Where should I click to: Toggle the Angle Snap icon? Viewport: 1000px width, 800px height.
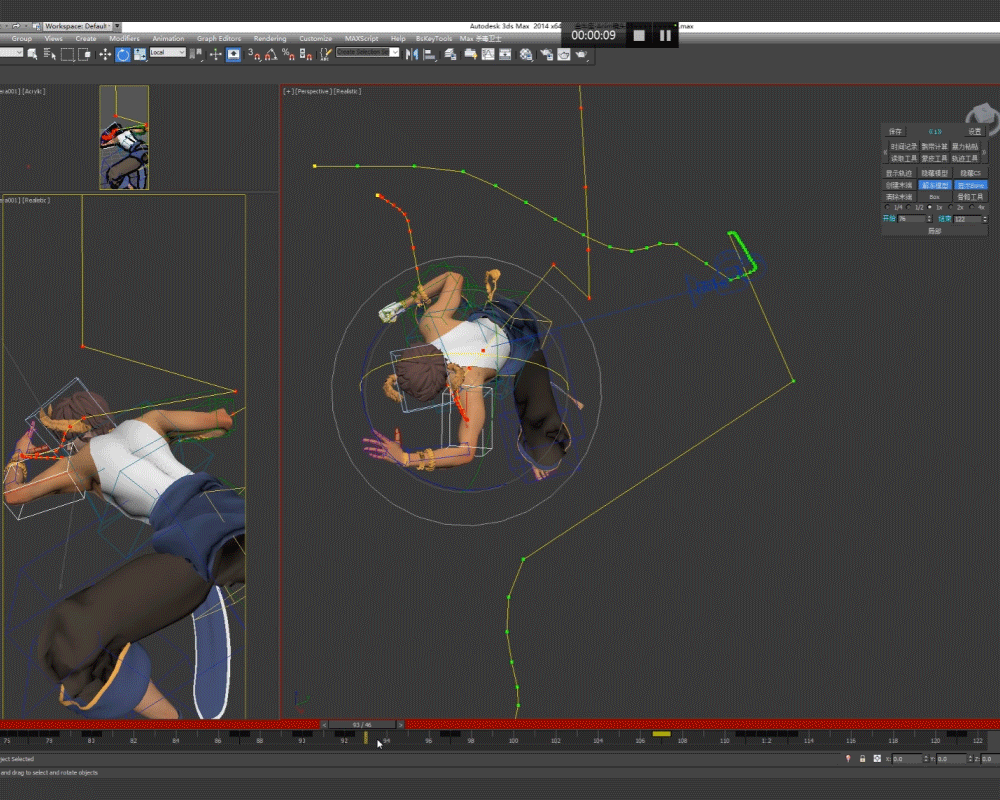click(271, 55)
